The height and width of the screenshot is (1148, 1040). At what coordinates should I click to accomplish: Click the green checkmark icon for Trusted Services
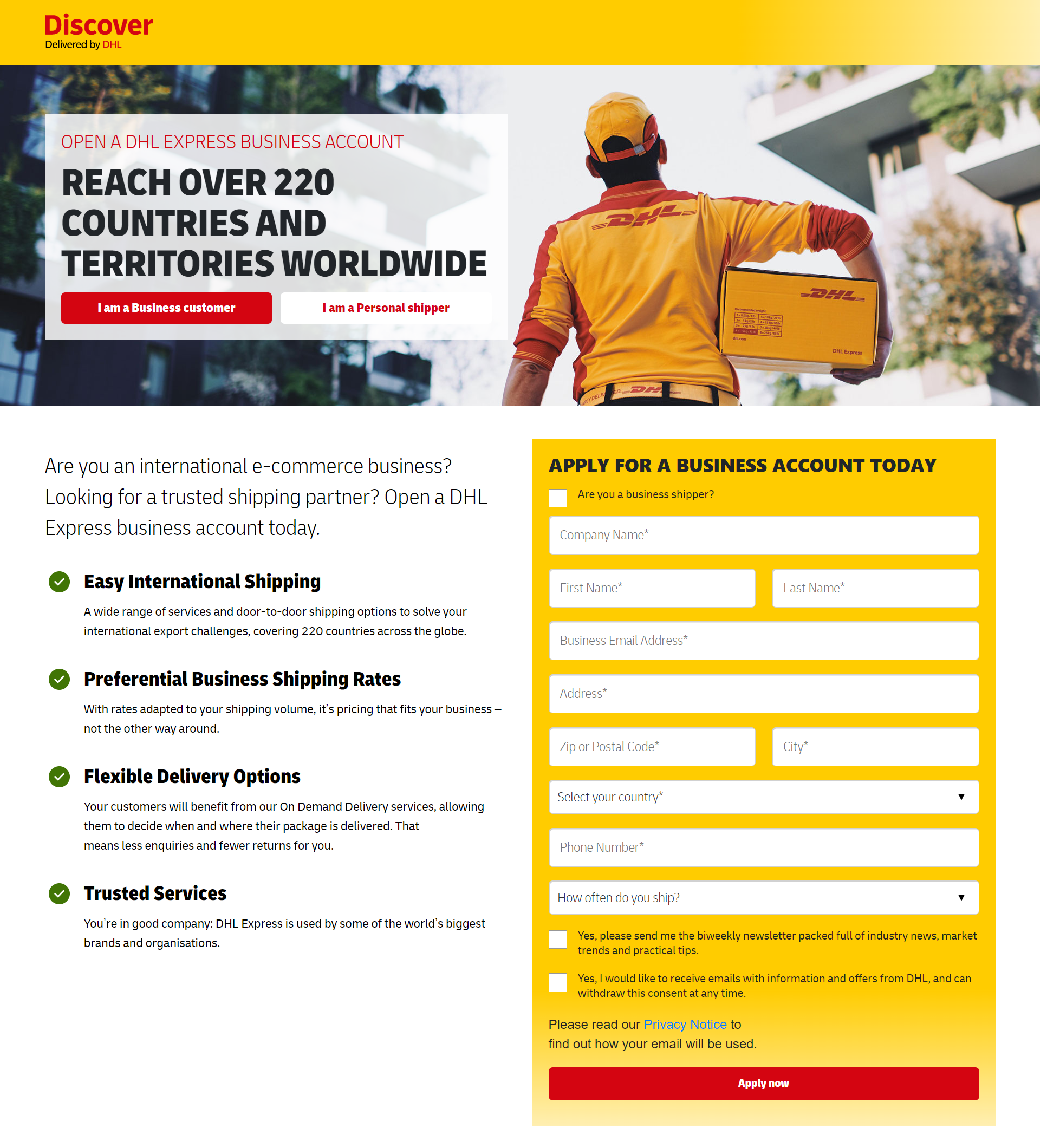click(x=60, y=892)
